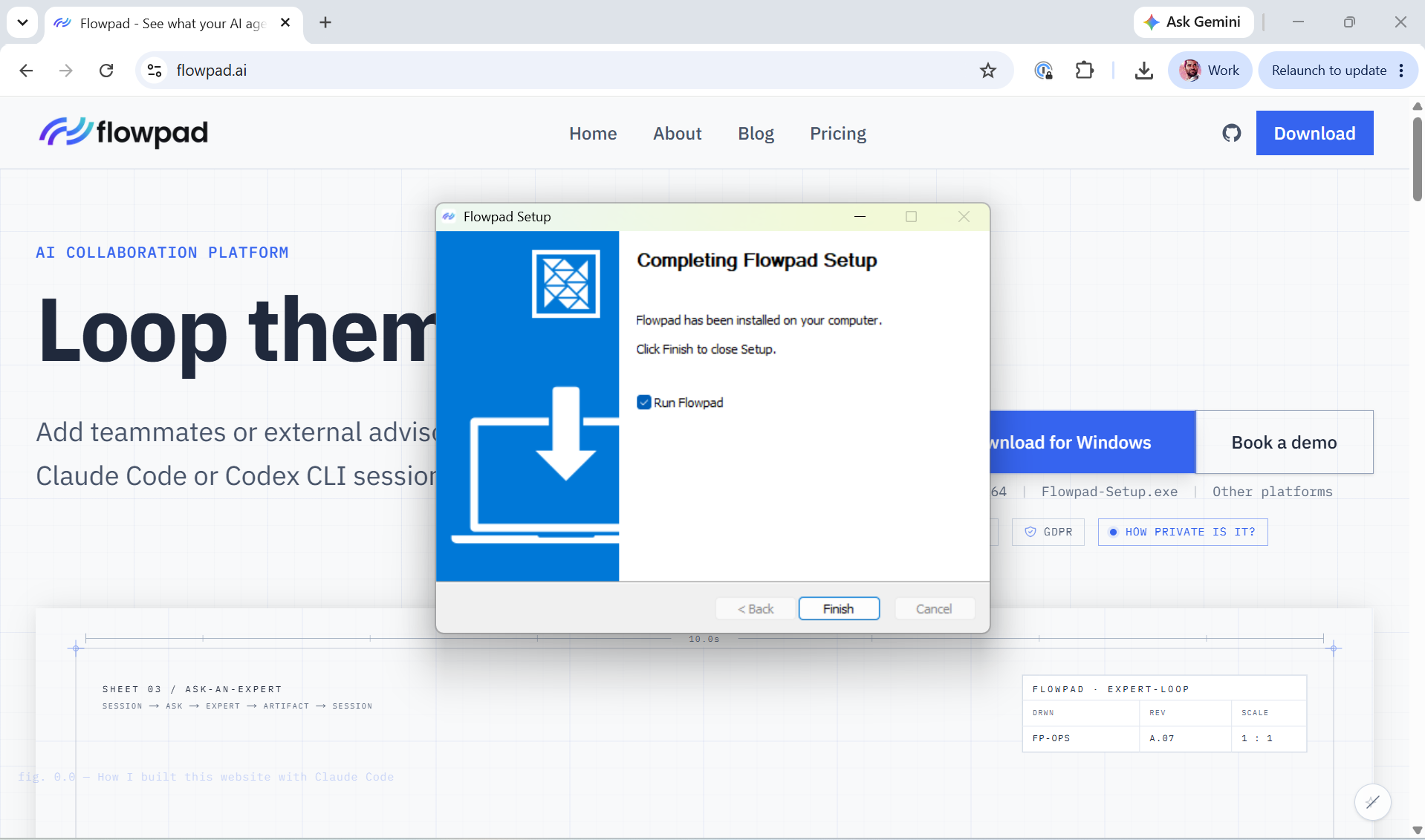Click the scroll-up arrow of the page scrollbar
This screenshot has width=1425, height=840.
coord(1417,106)
